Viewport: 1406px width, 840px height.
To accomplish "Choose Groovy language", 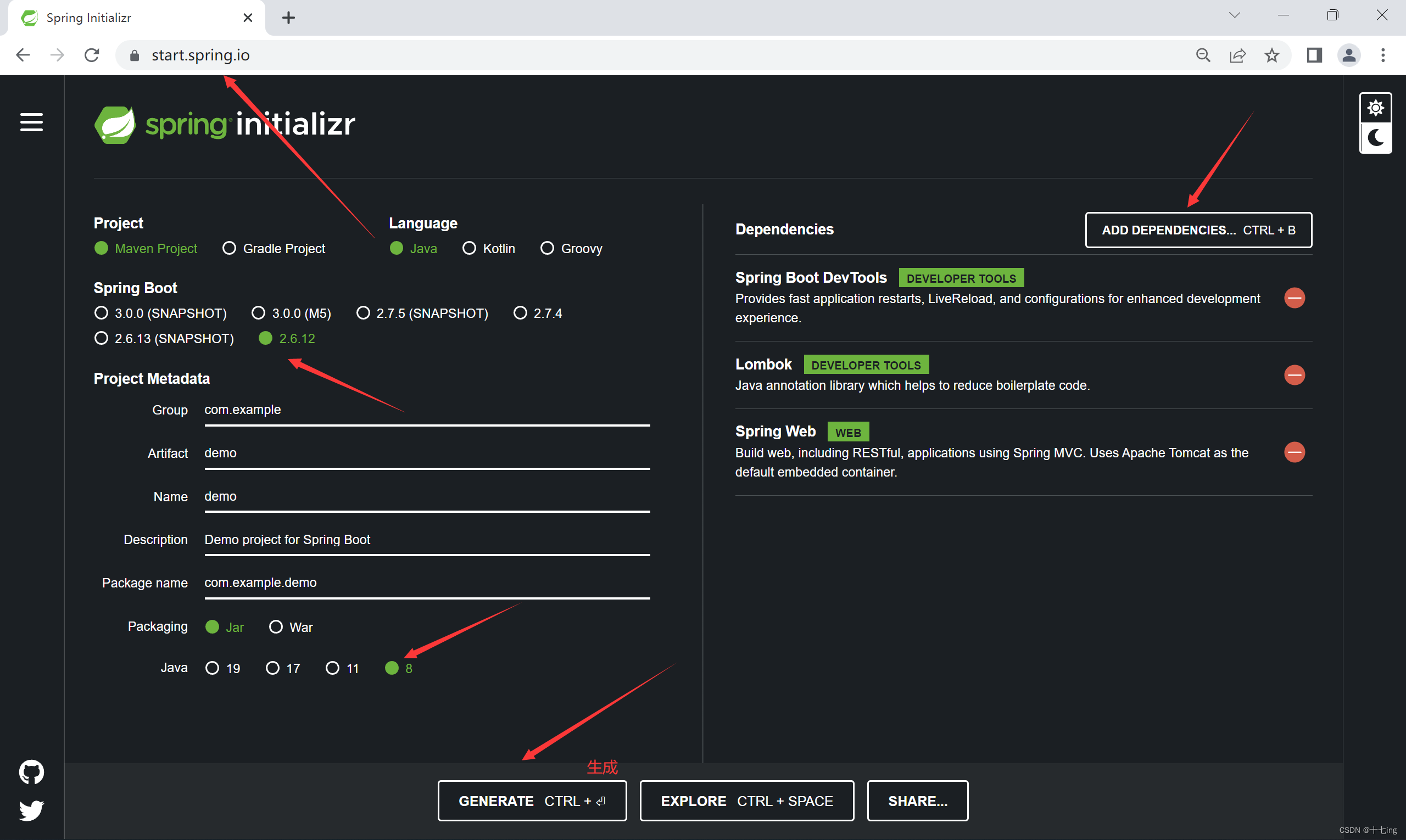I will pyautogui.click(x=571, y=249).
